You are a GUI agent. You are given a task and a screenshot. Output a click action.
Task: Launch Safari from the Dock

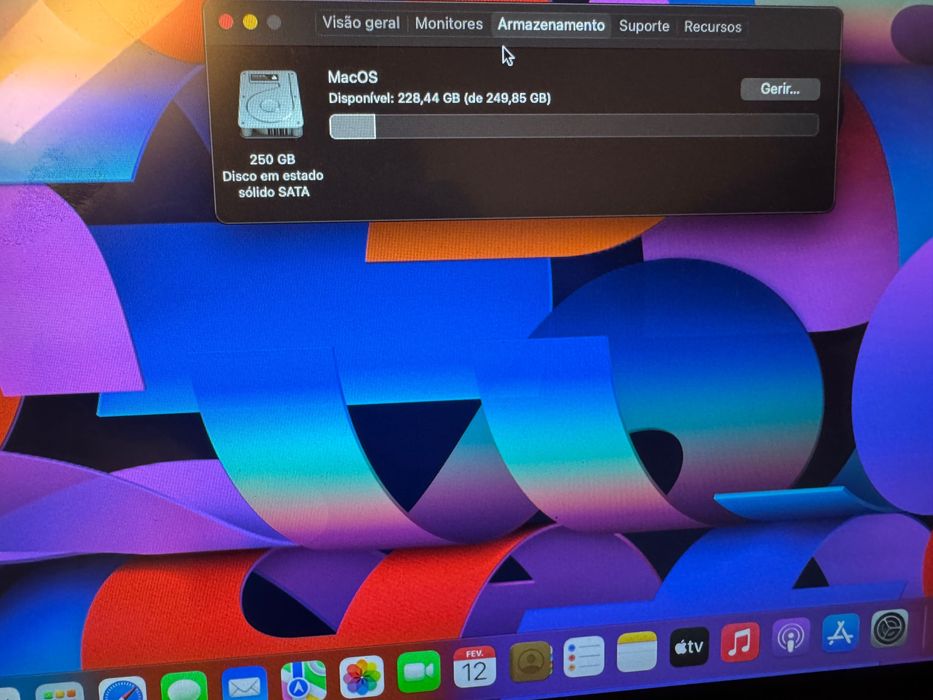tap(123, 688)
